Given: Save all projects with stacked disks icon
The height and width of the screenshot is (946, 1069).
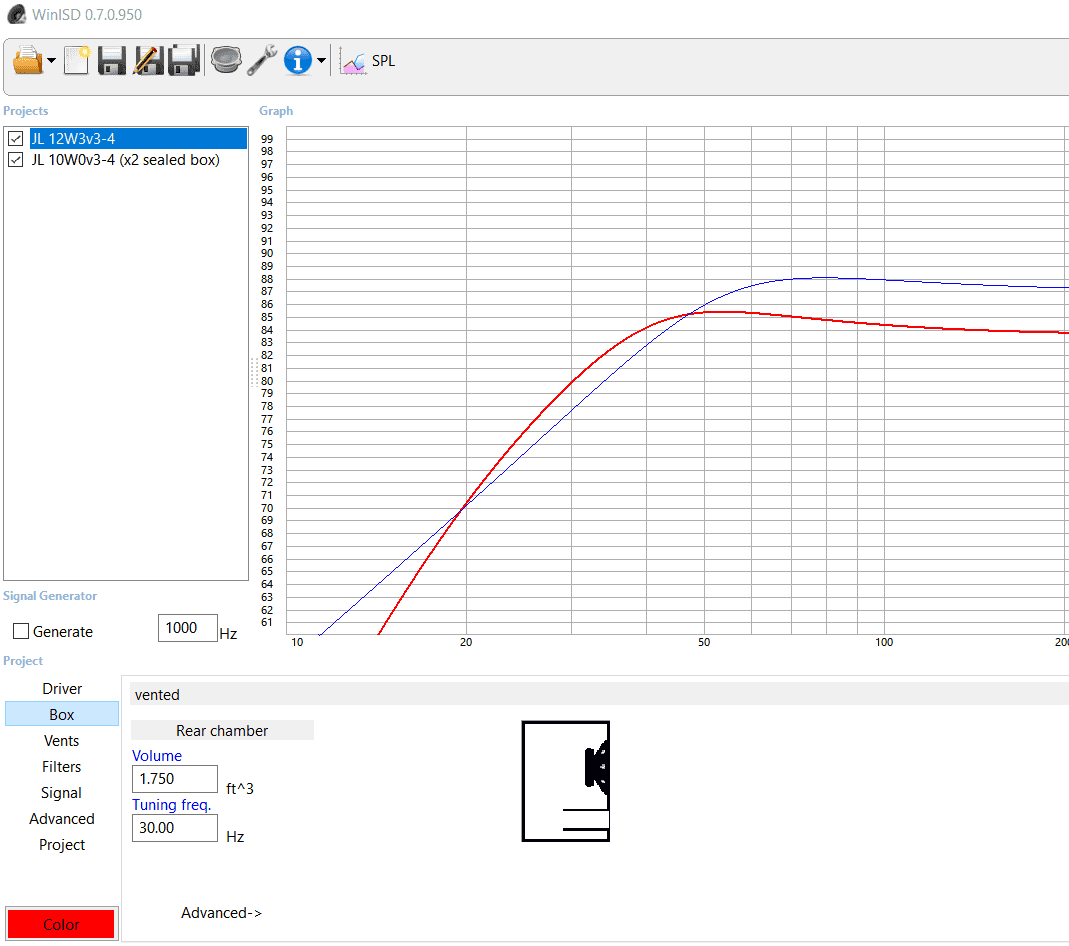Looking at the screenshot, I should [184, 61].
